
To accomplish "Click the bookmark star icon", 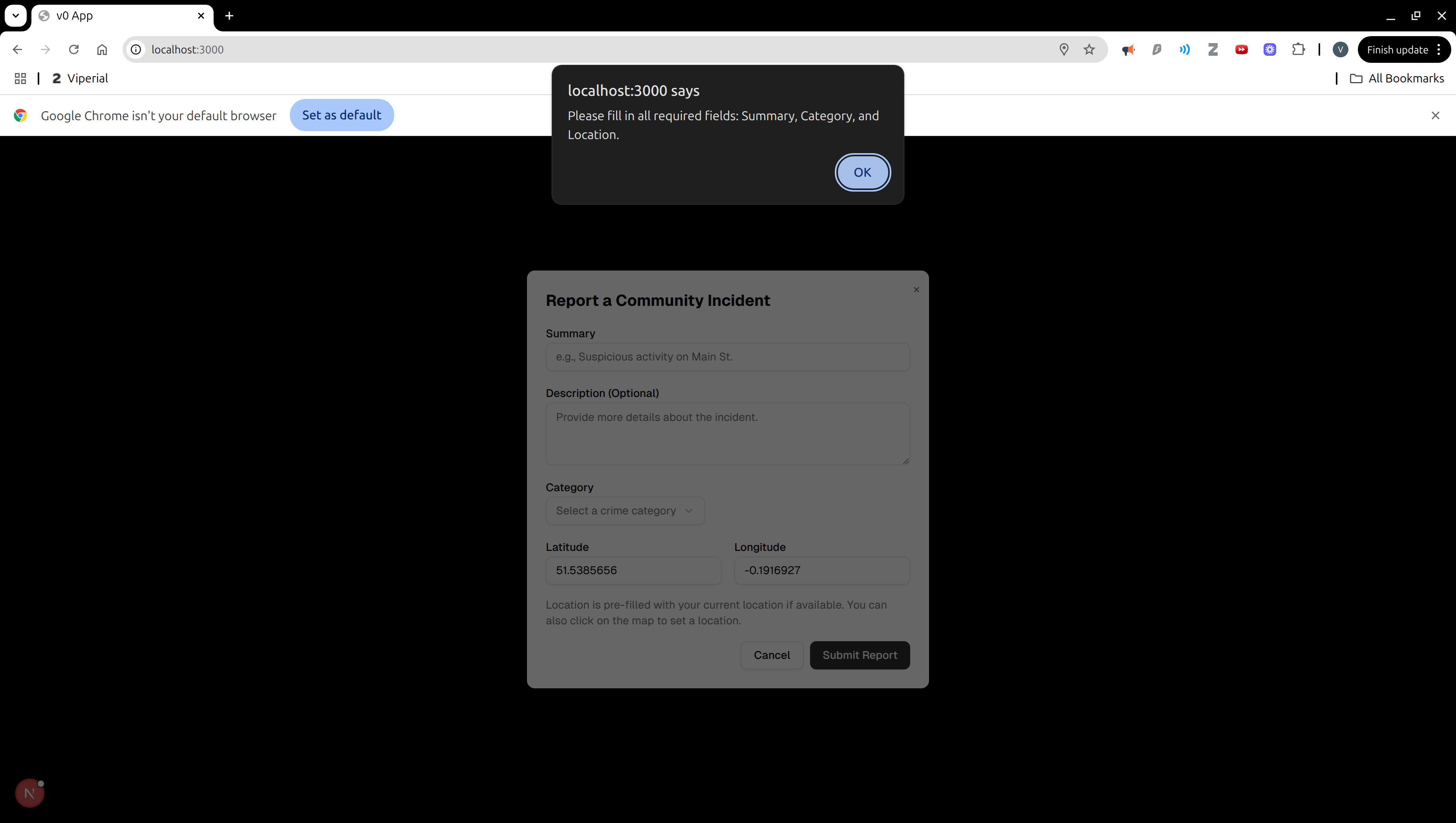I will [x=1089, y=50].
